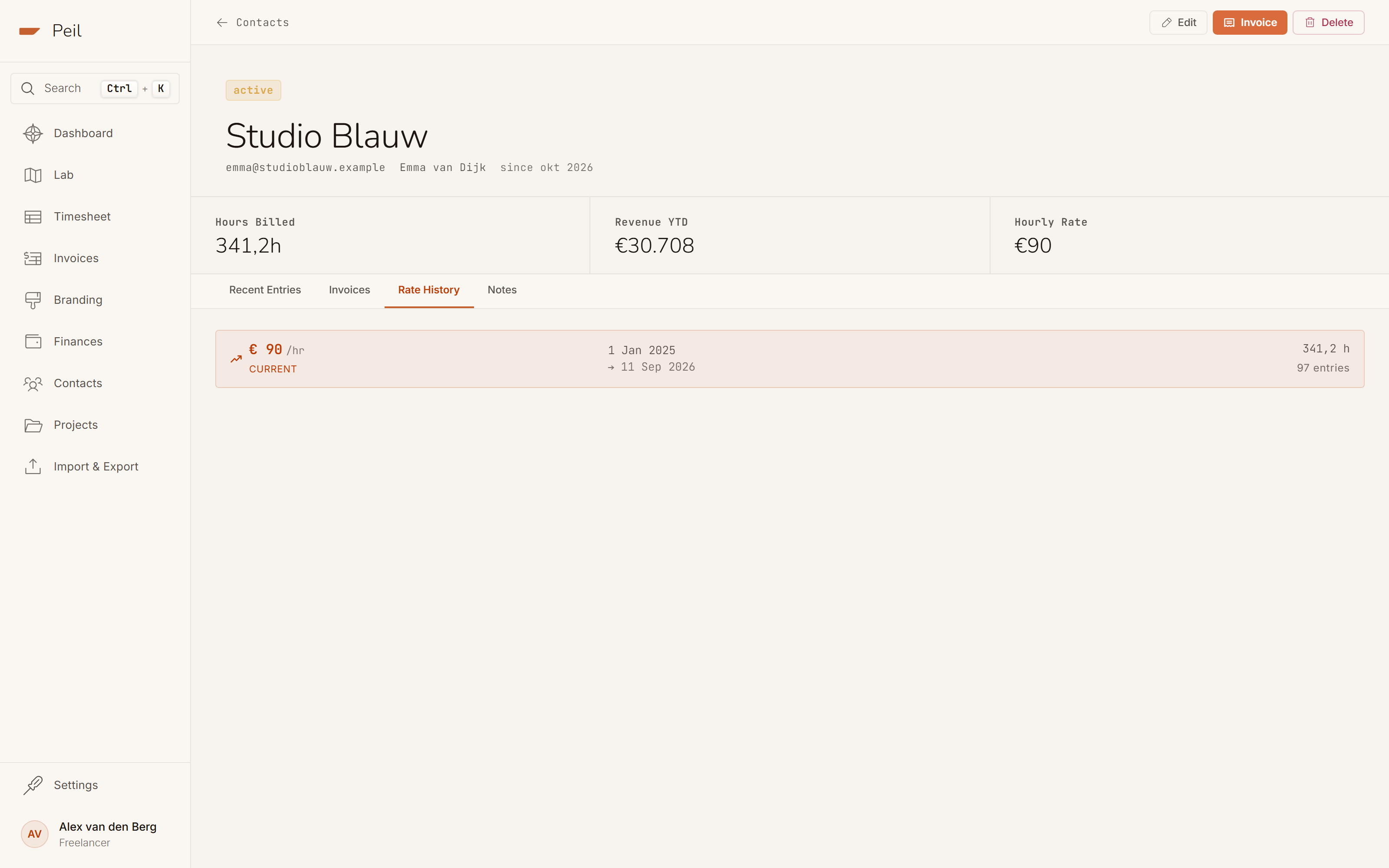Click the Peil logo mark
Screen dimensions: 1389x868
(x=29, y=31)
